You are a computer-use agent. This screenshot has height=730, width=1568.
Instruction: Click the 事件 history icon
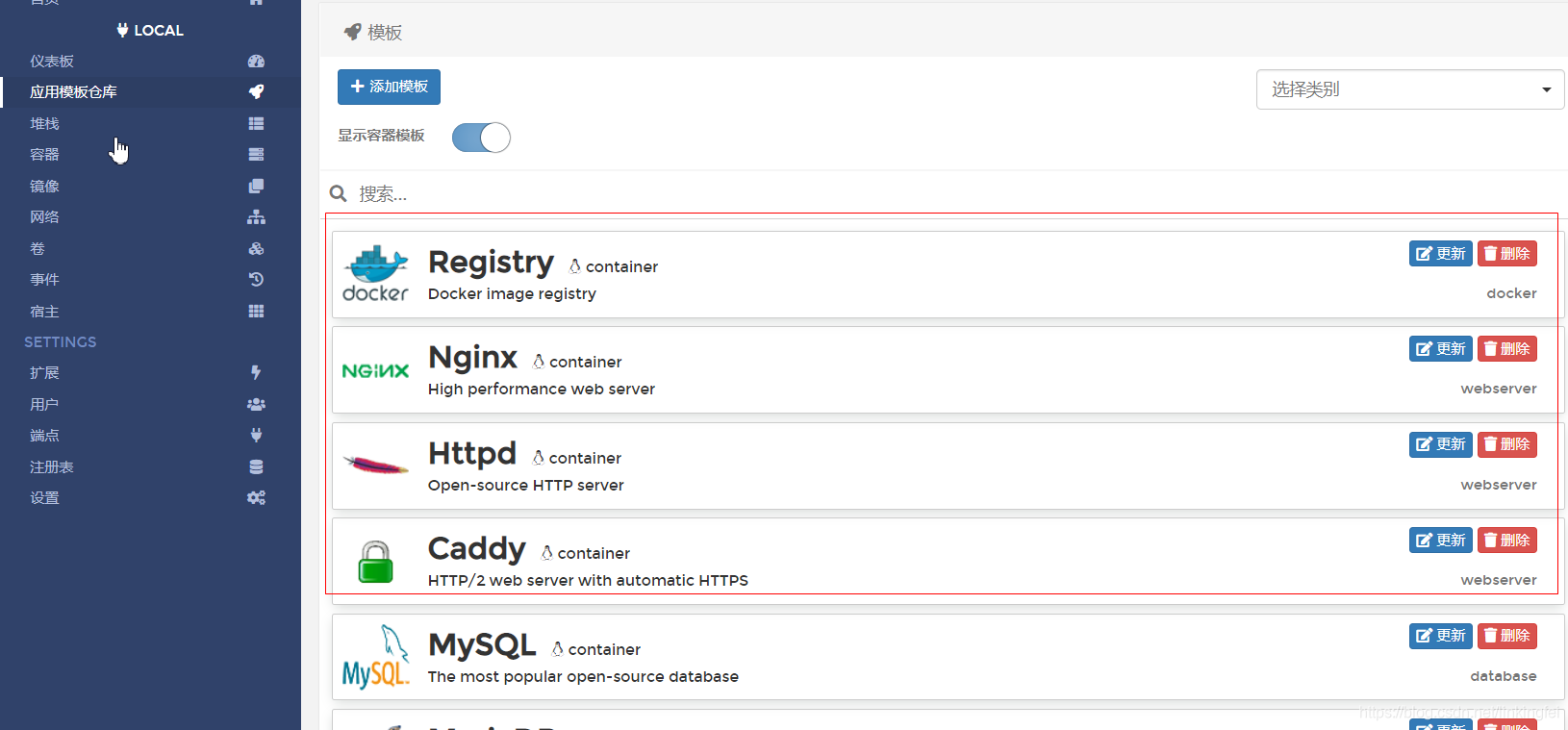[x=256, y=279]
